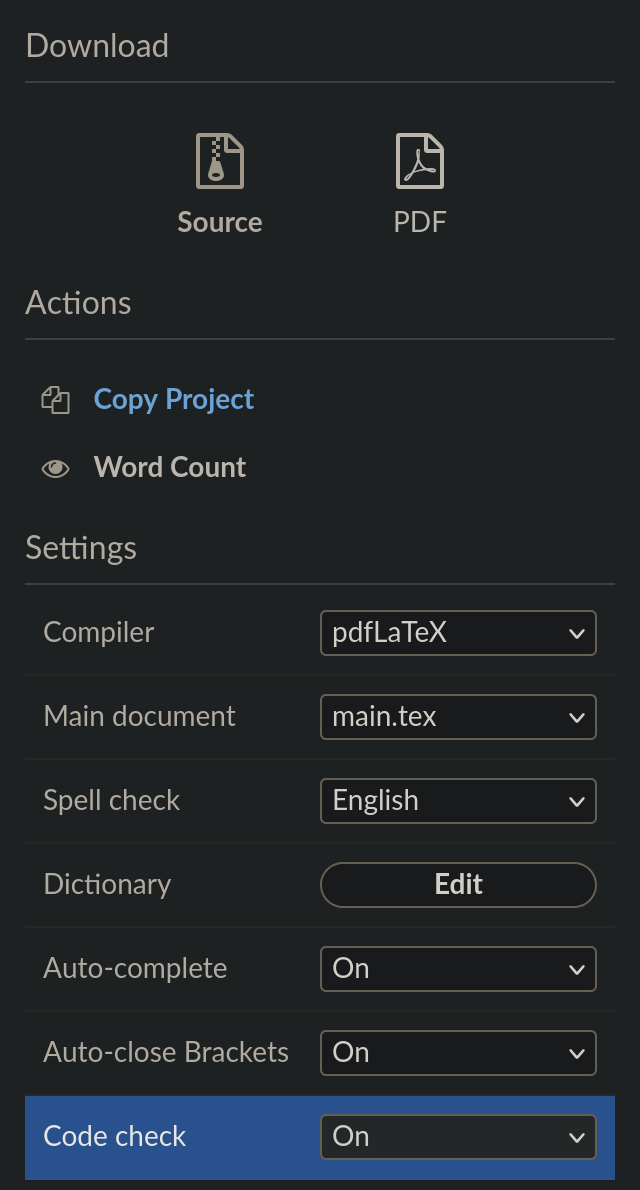The height and width of the screenshot is (1190, 640).
Task: Click the chevron arrow in the Main document box
Action: pos(575,718)
